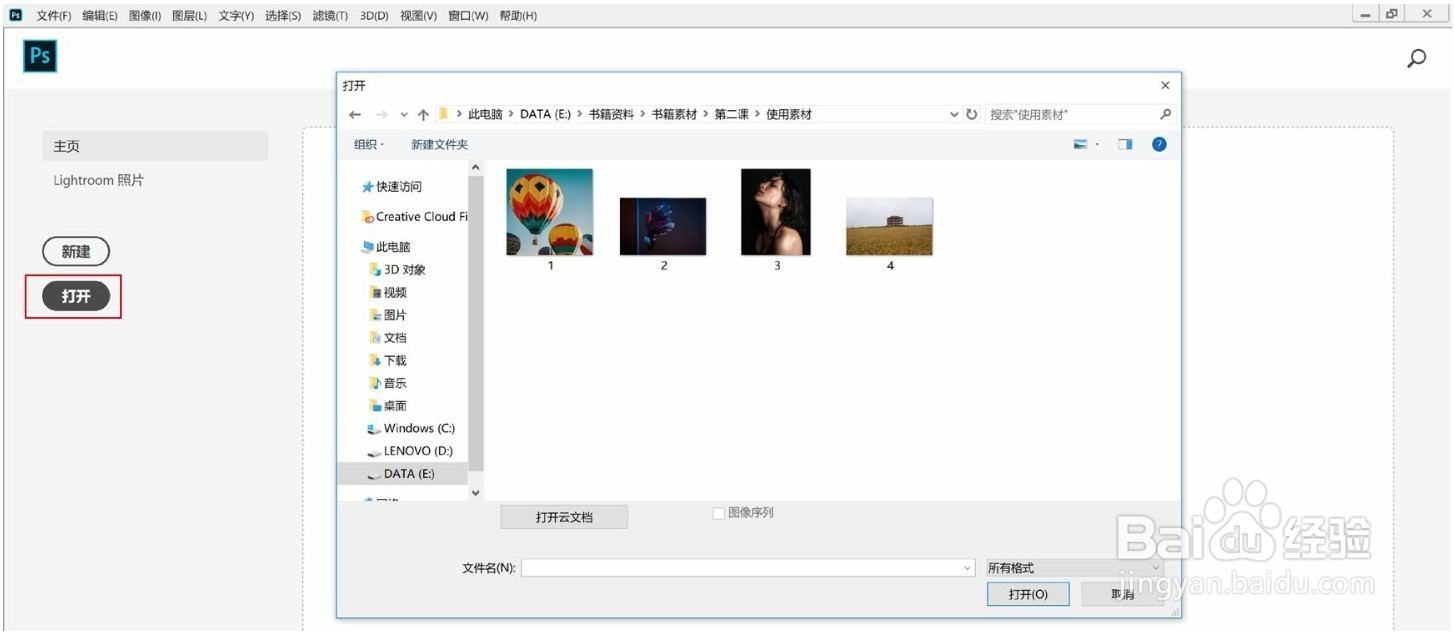The image size is (1454, 633).
Task: Open the 3D(D) menu
Action: (x=374, y=16)
